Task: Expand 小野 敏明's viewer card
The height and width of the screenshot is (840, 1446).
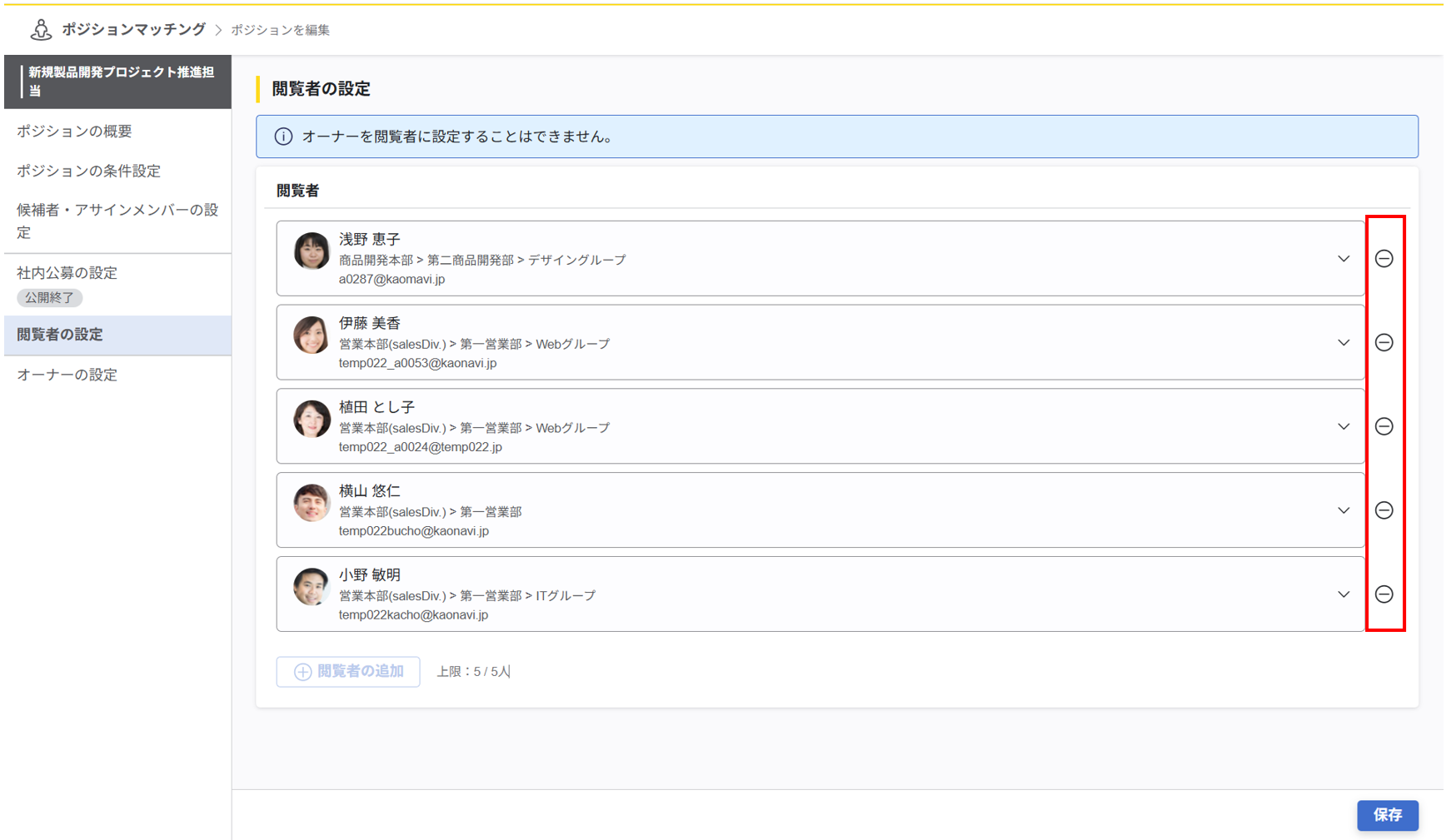Action: pos(1344,594)
